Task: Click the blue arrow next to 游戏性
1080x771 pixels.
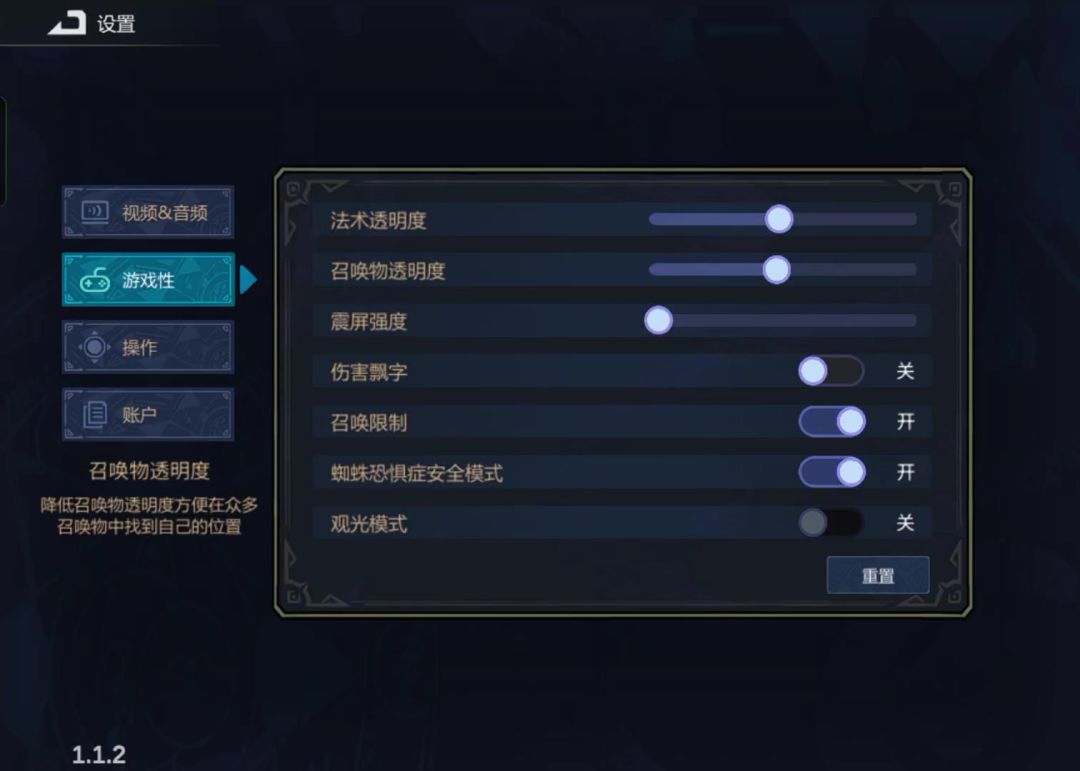Action: (248, 280)
